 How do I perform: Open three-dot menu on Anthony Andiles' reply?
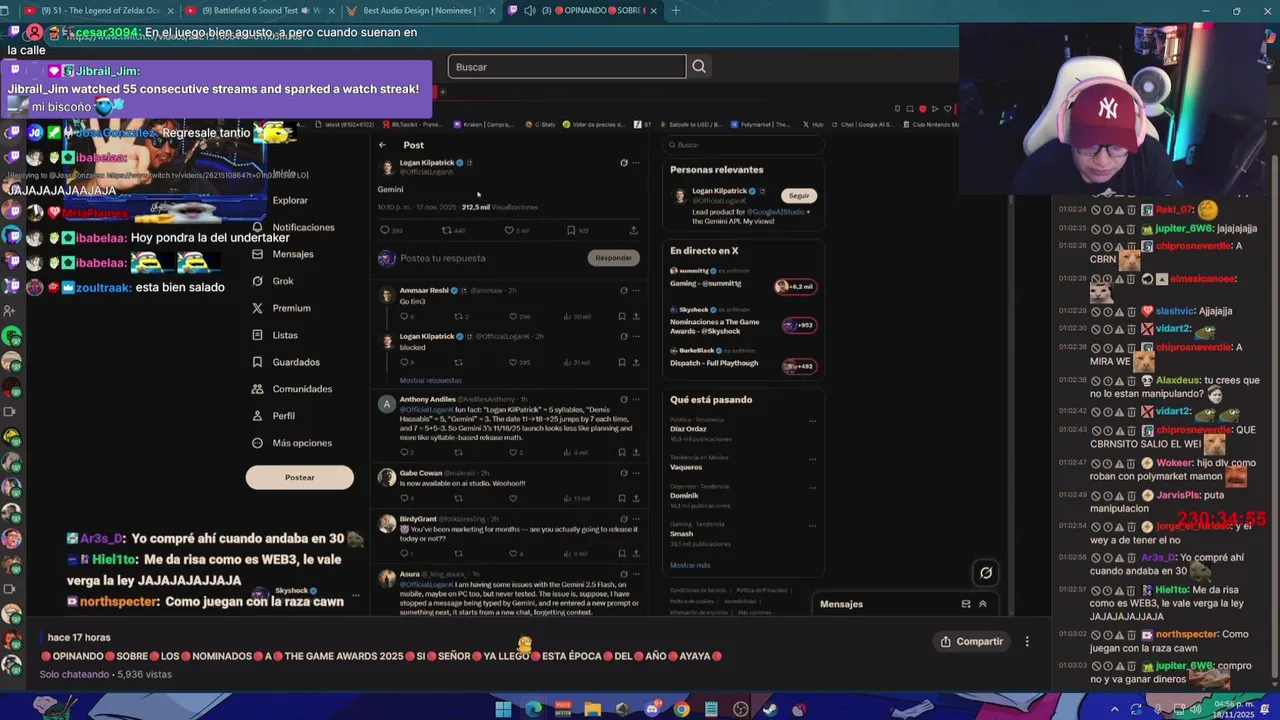636,400
